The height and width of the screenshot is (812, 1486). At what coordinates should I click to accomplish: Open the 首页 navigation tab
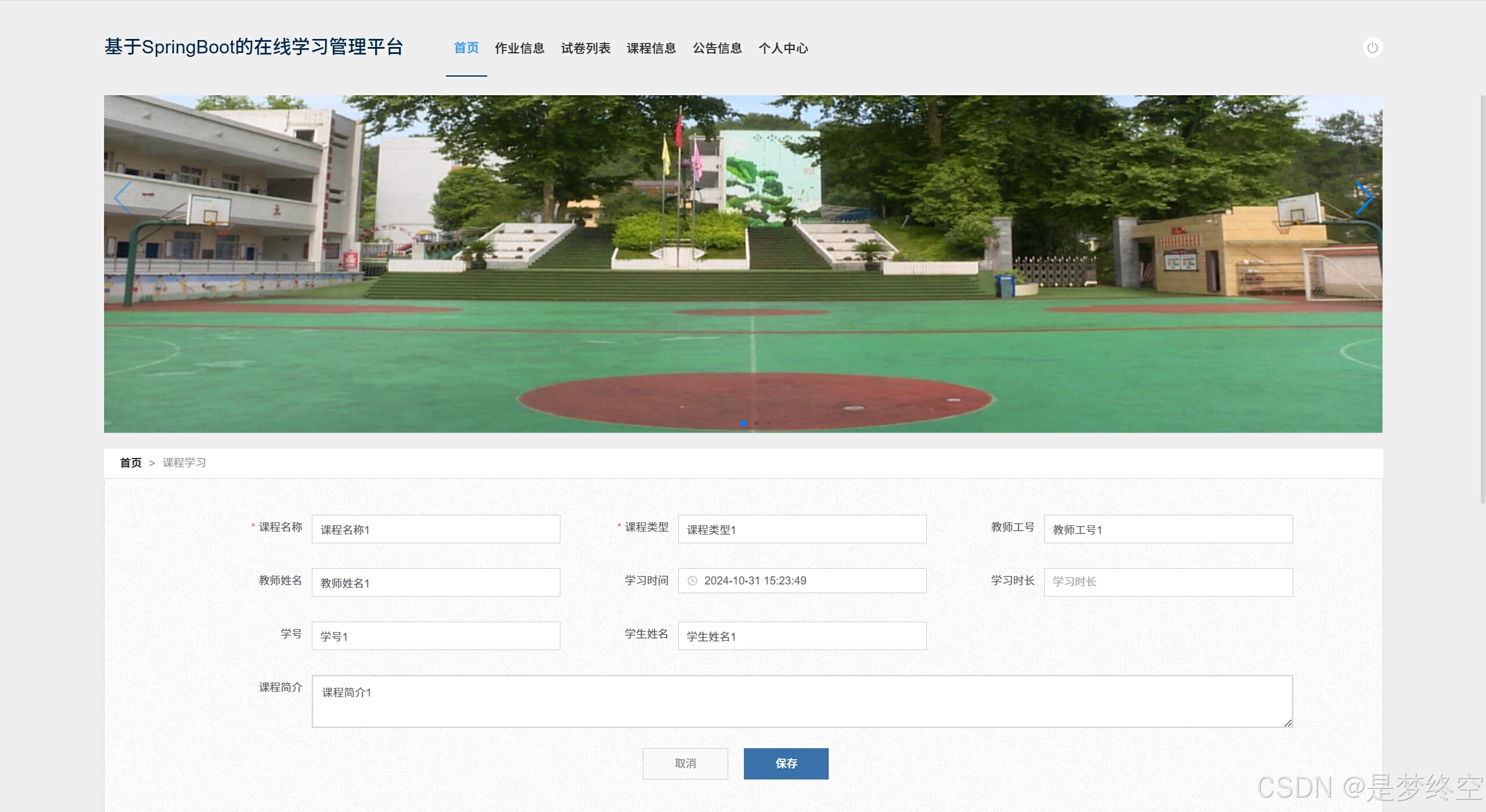point(466,48)
